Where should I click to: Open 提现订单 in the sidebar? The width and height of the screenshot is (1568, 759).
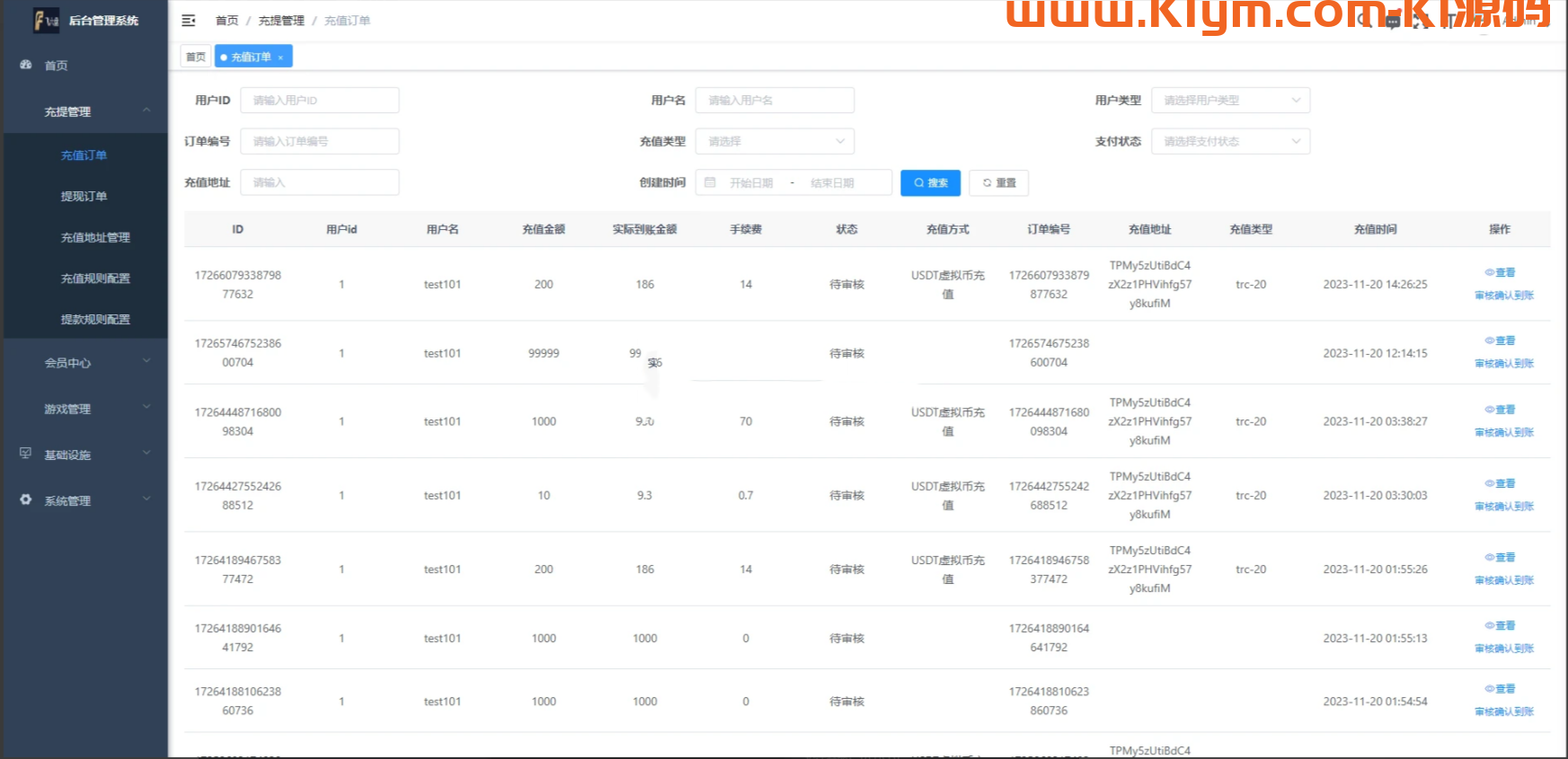pyautogui.click(x=84, y=196)
